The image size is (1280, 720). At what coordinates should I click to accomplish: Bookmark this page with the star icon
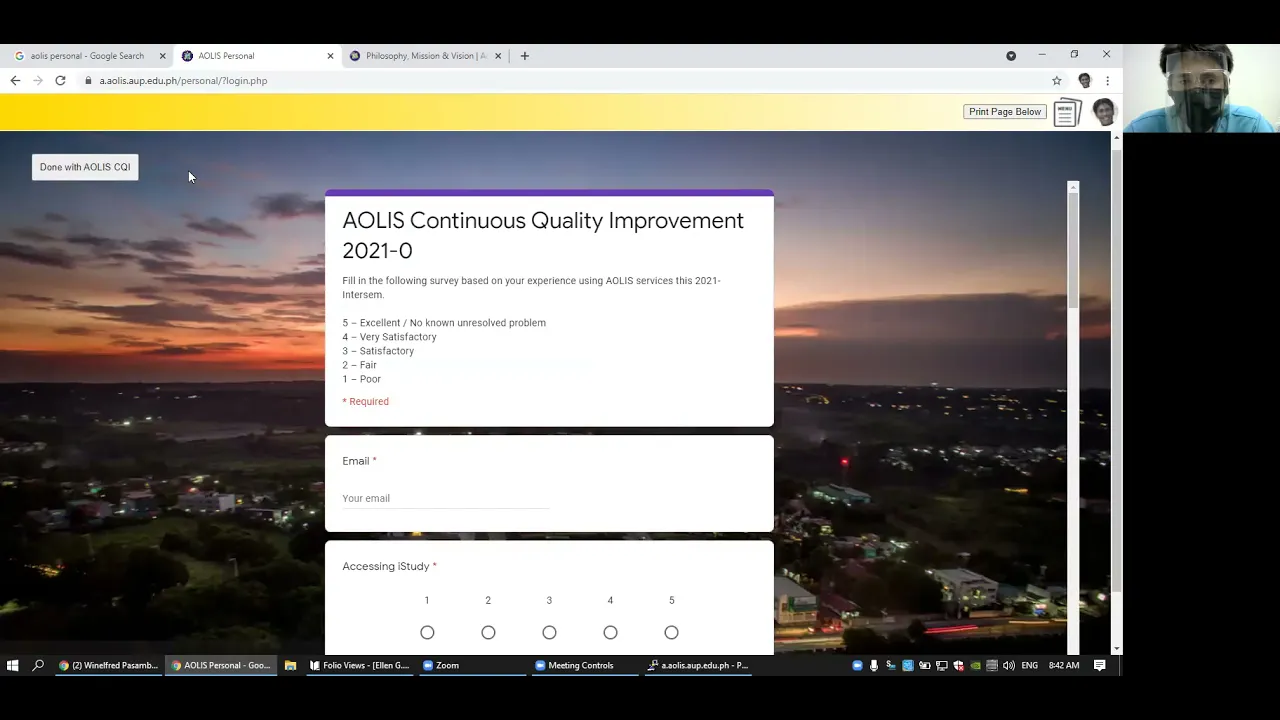click(x=1056, y=81)
